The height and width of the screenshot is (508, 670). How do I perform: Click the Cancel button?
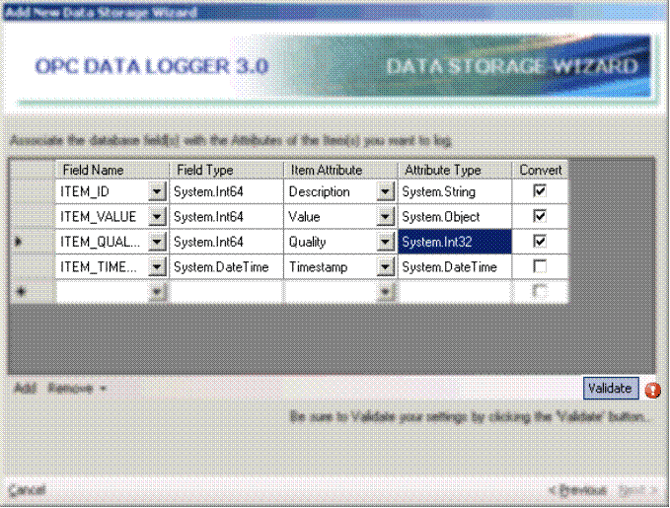point(27,490)
